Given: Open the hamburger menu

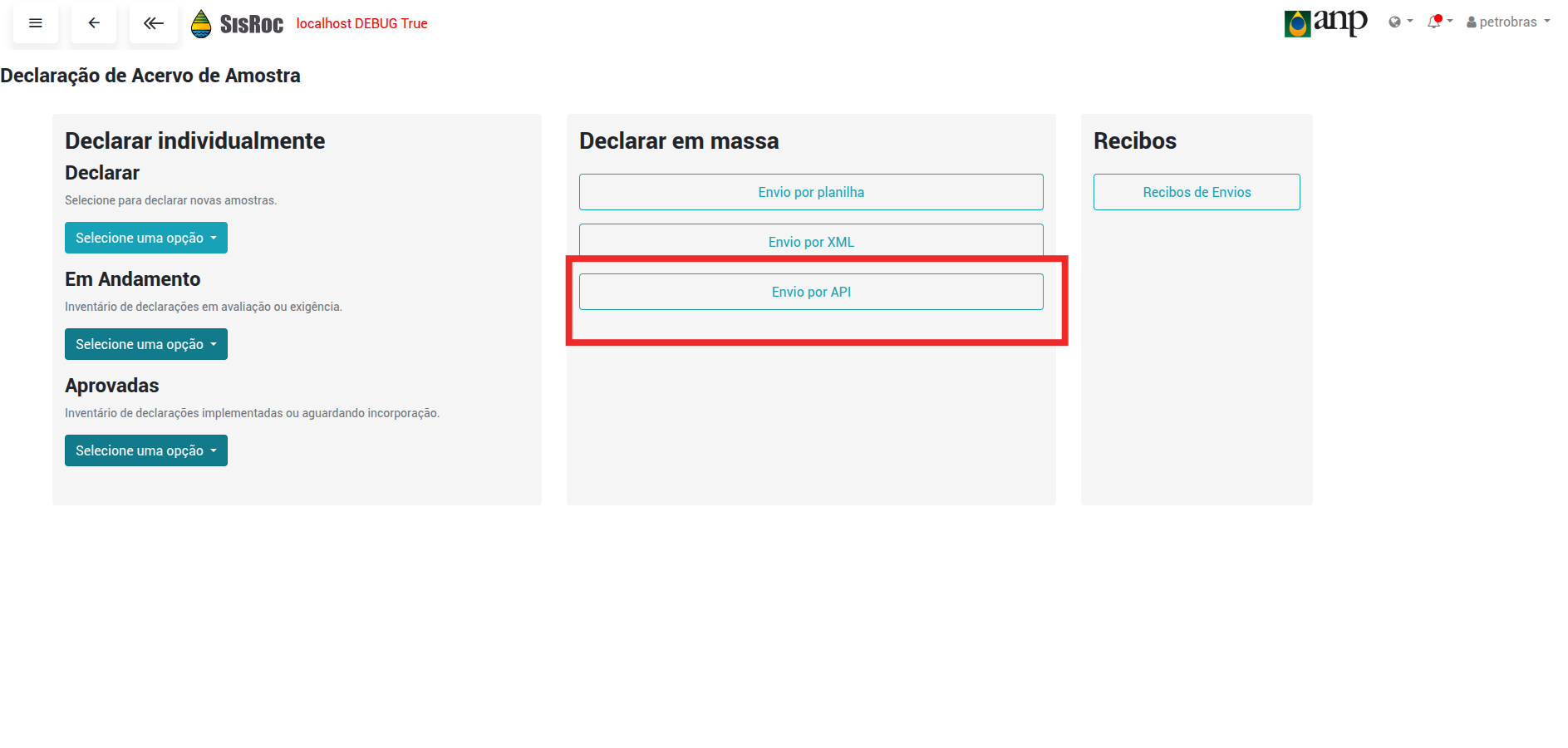Looking at the screenshot, I should pyautogui.click(x=36, y=23).
